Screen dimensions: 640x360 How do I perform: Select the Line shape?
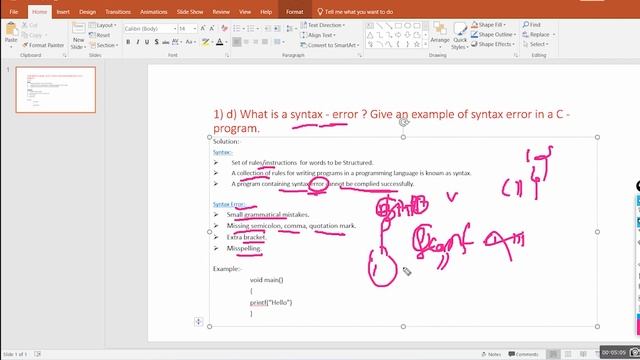pyautogui.click(x=380, y=26)
